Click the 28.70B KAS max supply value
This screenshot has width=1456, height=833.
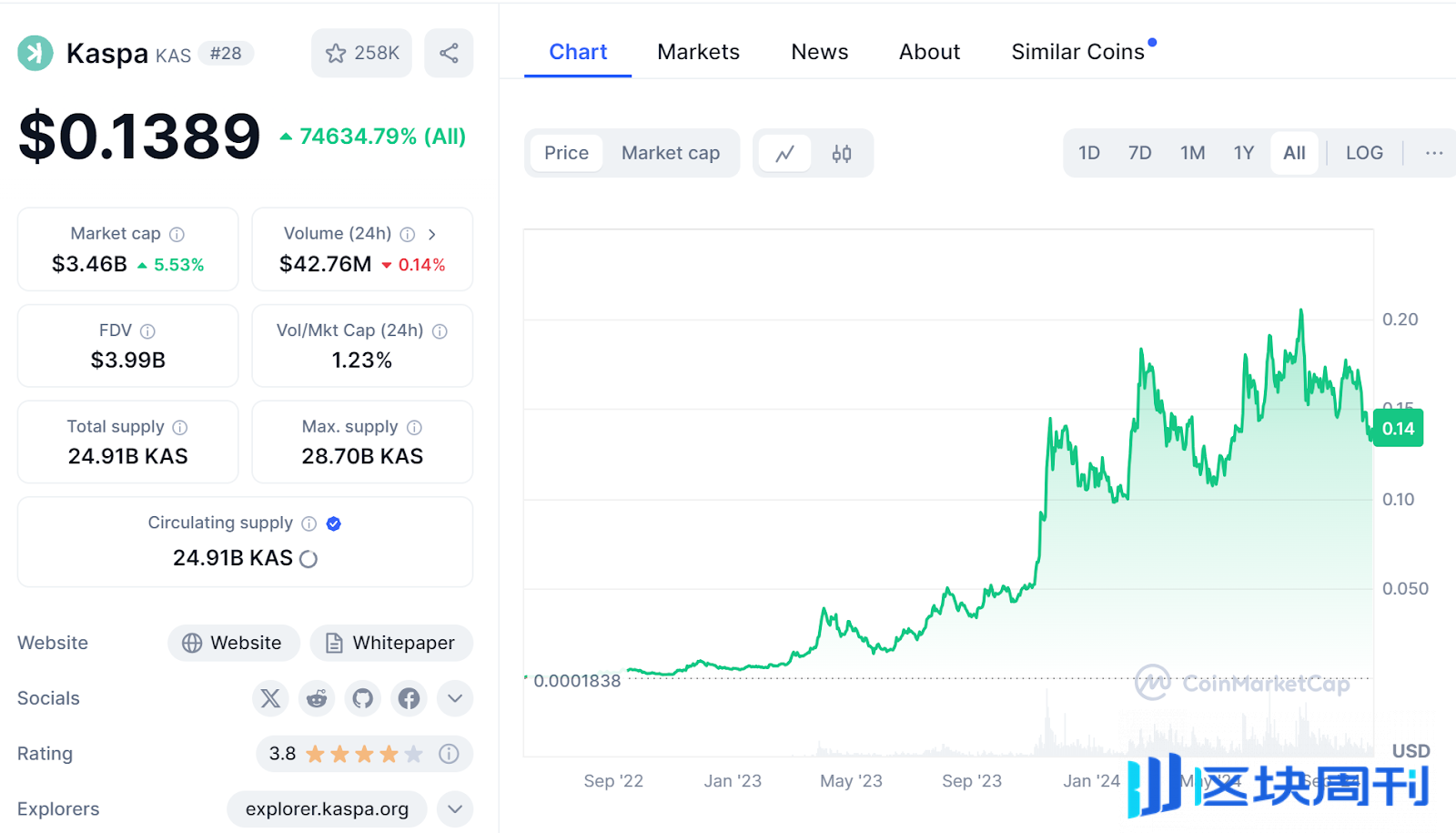362,456
